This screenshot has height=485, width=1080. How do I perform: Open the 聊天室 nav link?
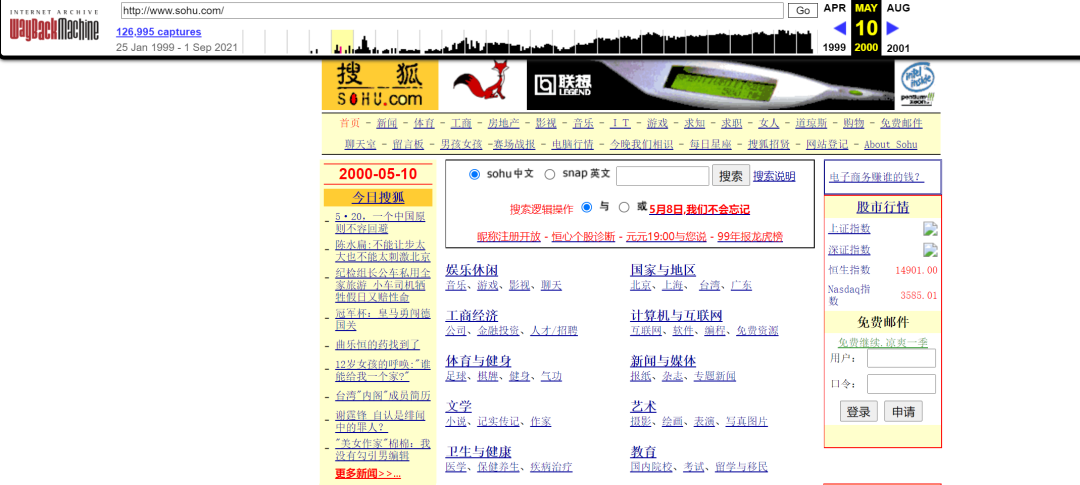coord(360,145)
